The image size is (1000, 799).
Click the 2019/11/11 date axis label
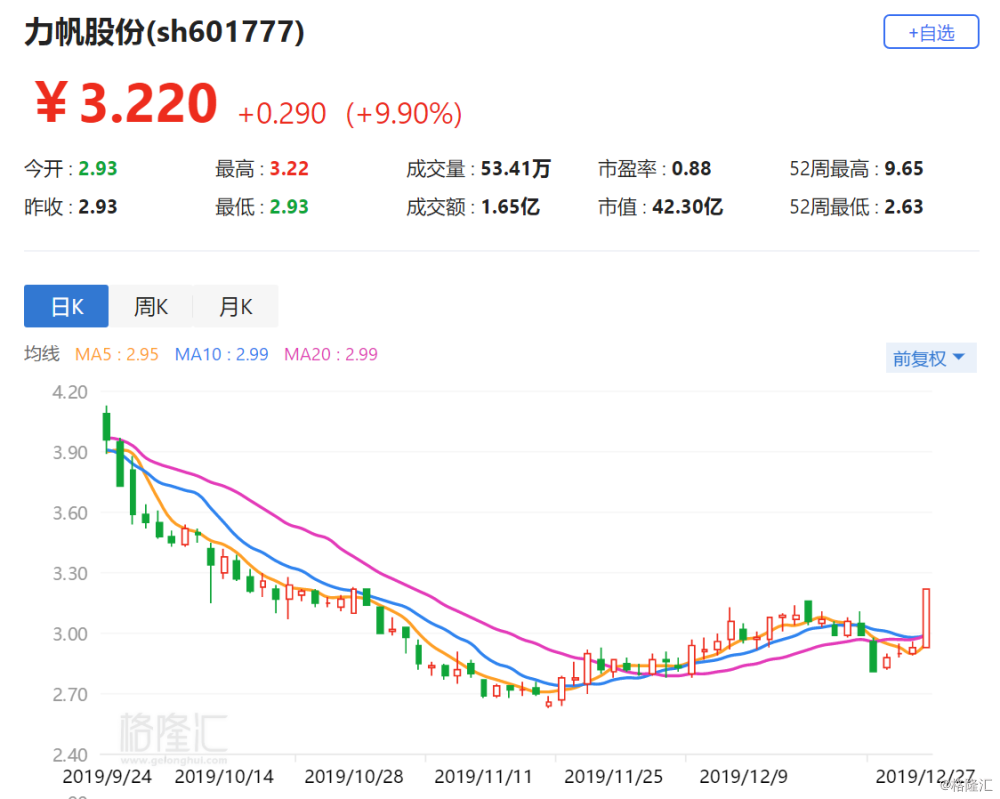click(x=483, y=776)
